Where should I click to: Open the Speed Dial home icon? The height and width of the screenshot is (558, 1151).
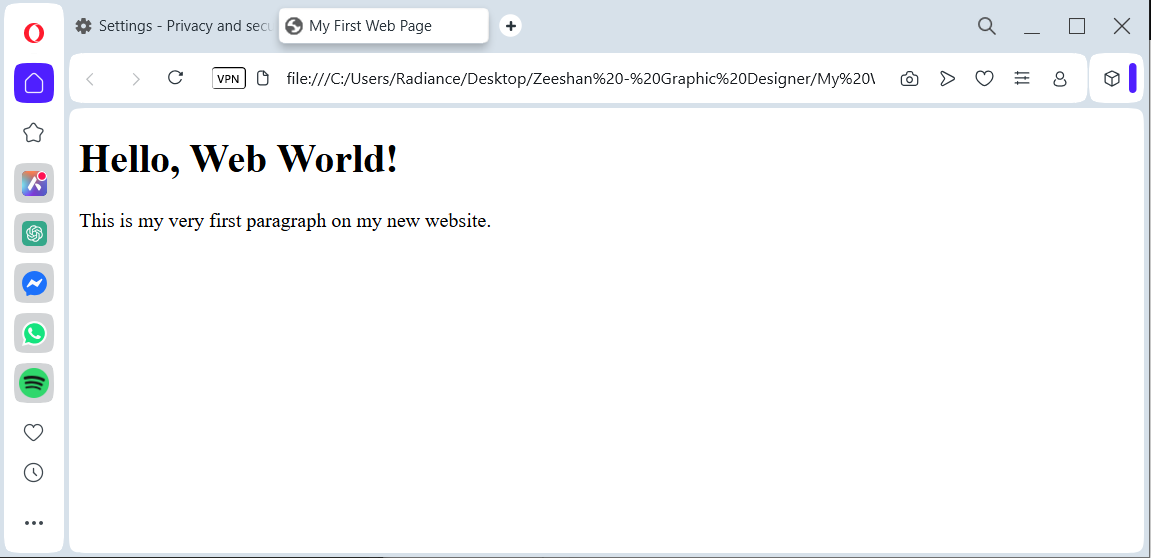point(34,83)
